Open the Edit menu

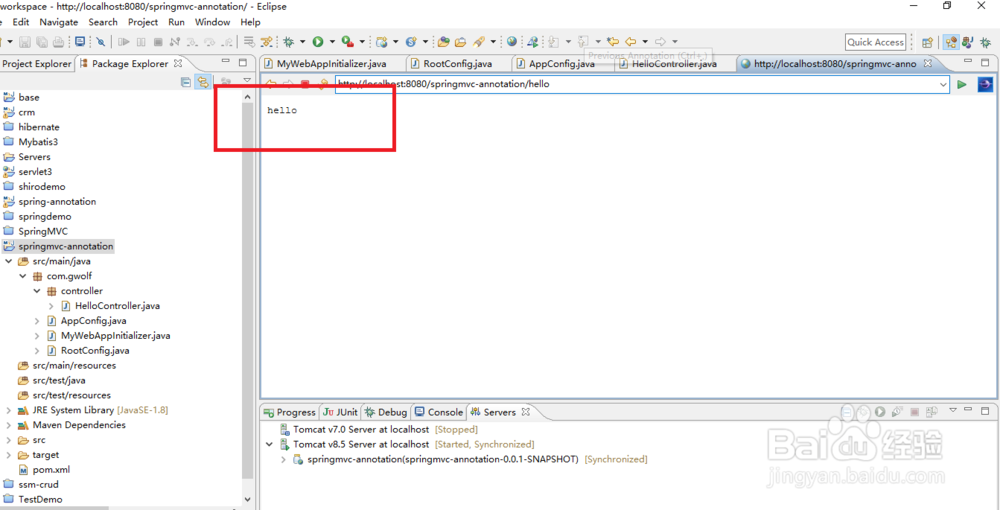tap(21, 22)
